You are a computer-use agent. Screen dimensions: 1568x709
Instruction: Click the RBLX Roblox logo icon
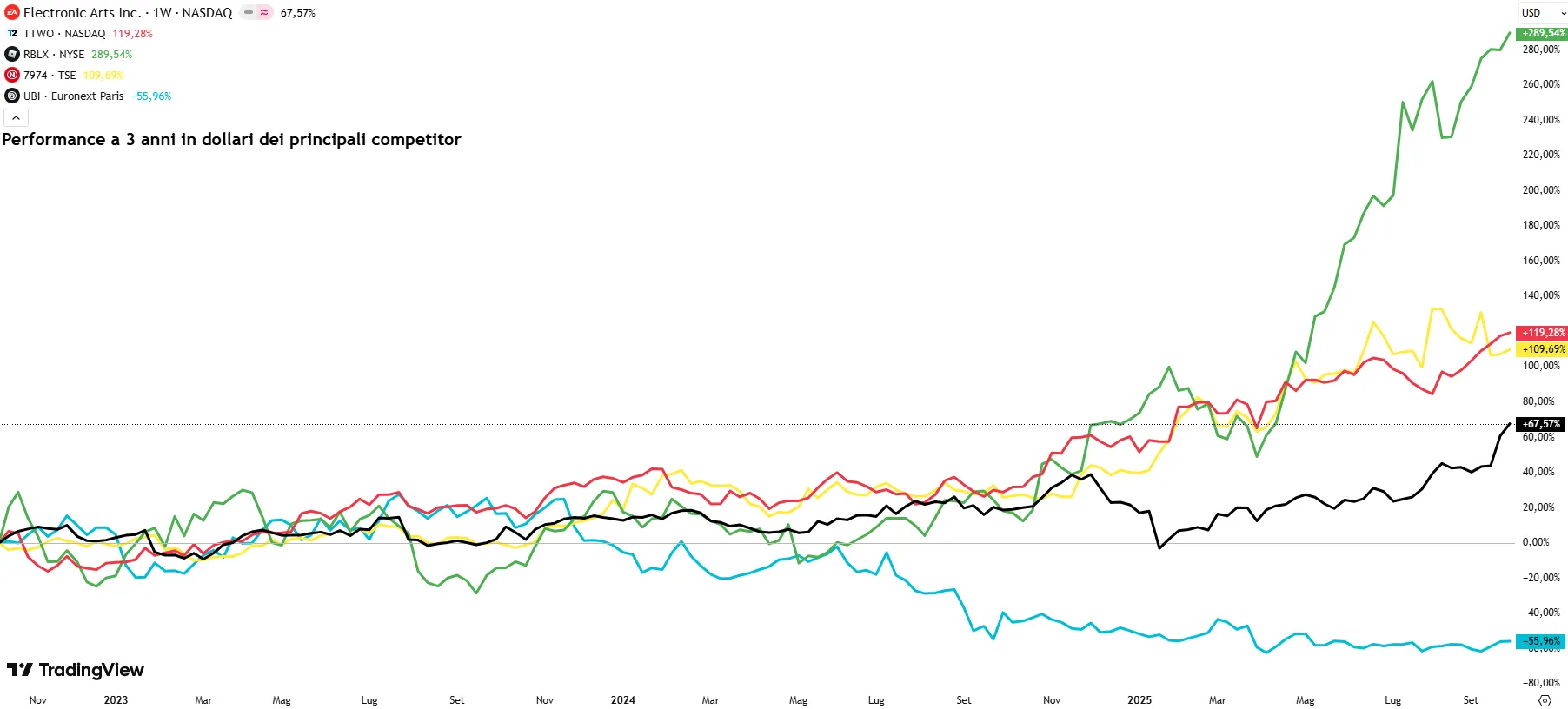point(12,54)
